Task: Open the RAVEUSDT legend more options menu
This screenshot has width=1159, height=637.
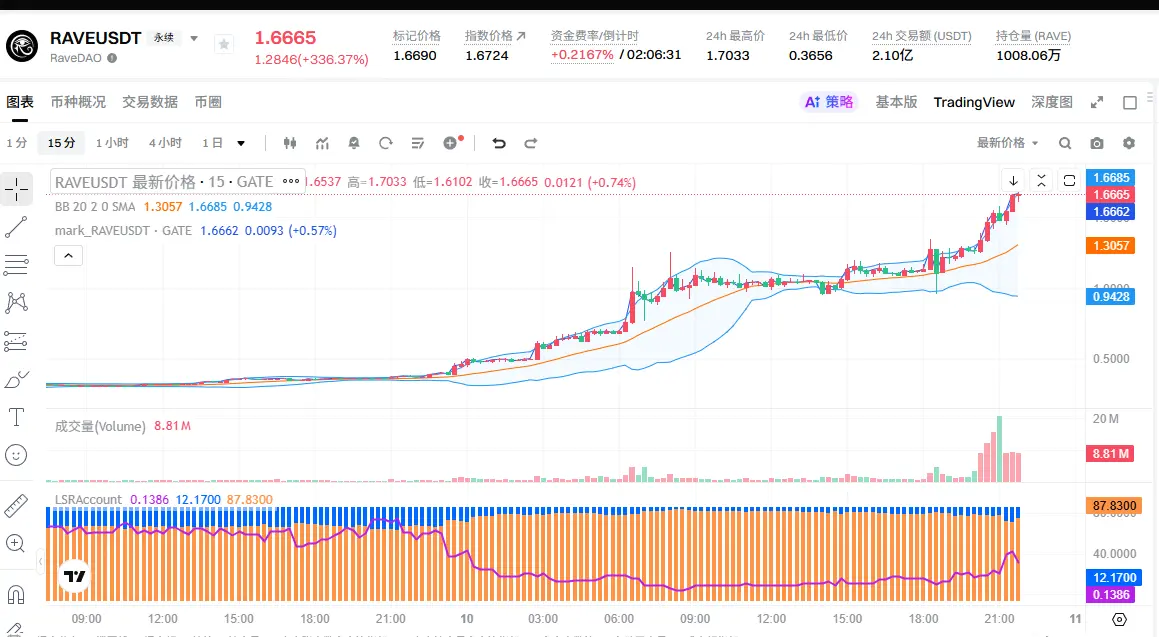Action: pyautogui.click(x=290, y=181)
